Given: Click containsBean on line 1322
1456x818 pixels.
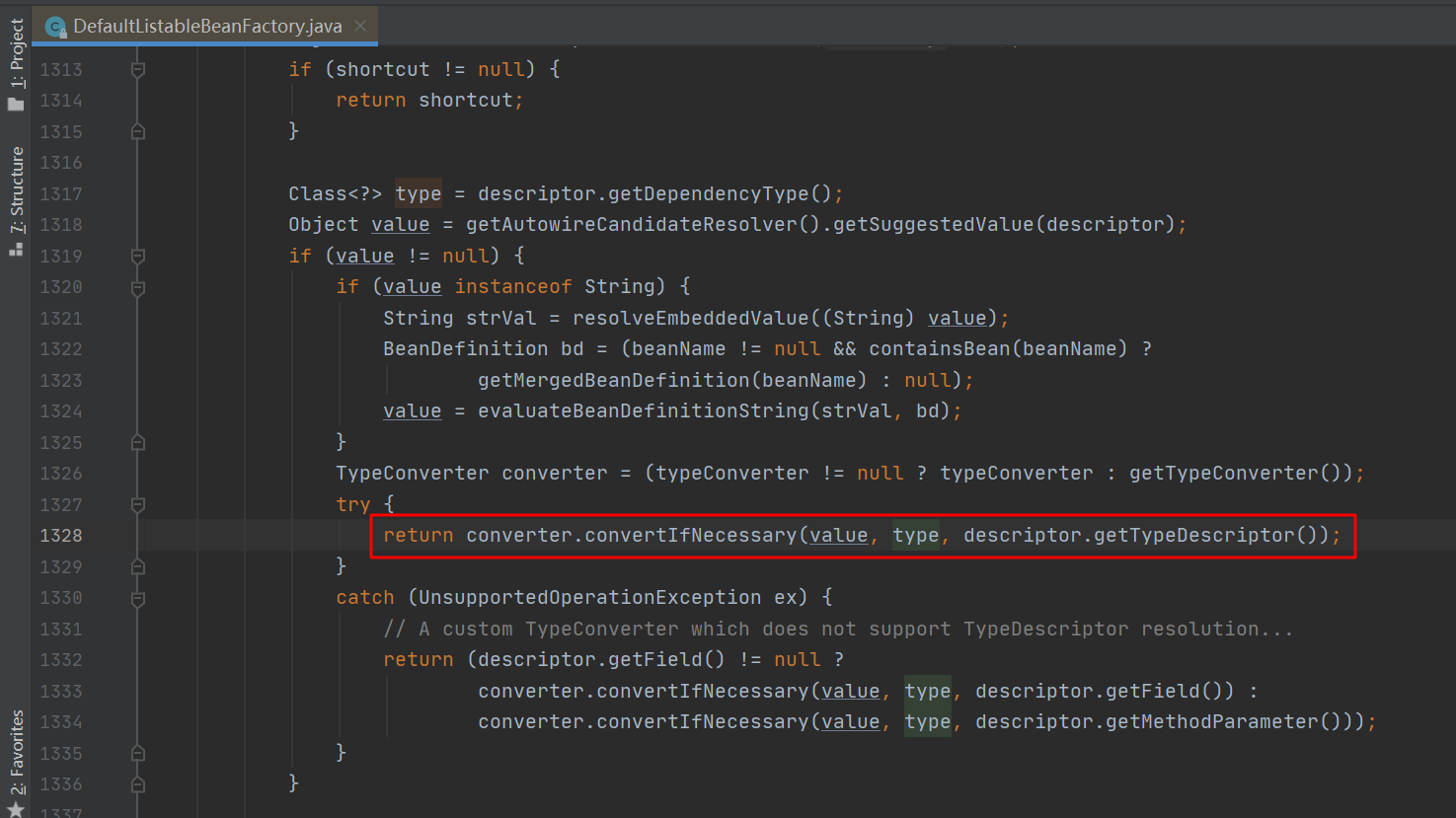Looking at the screenshot, I should coord(940,348).
